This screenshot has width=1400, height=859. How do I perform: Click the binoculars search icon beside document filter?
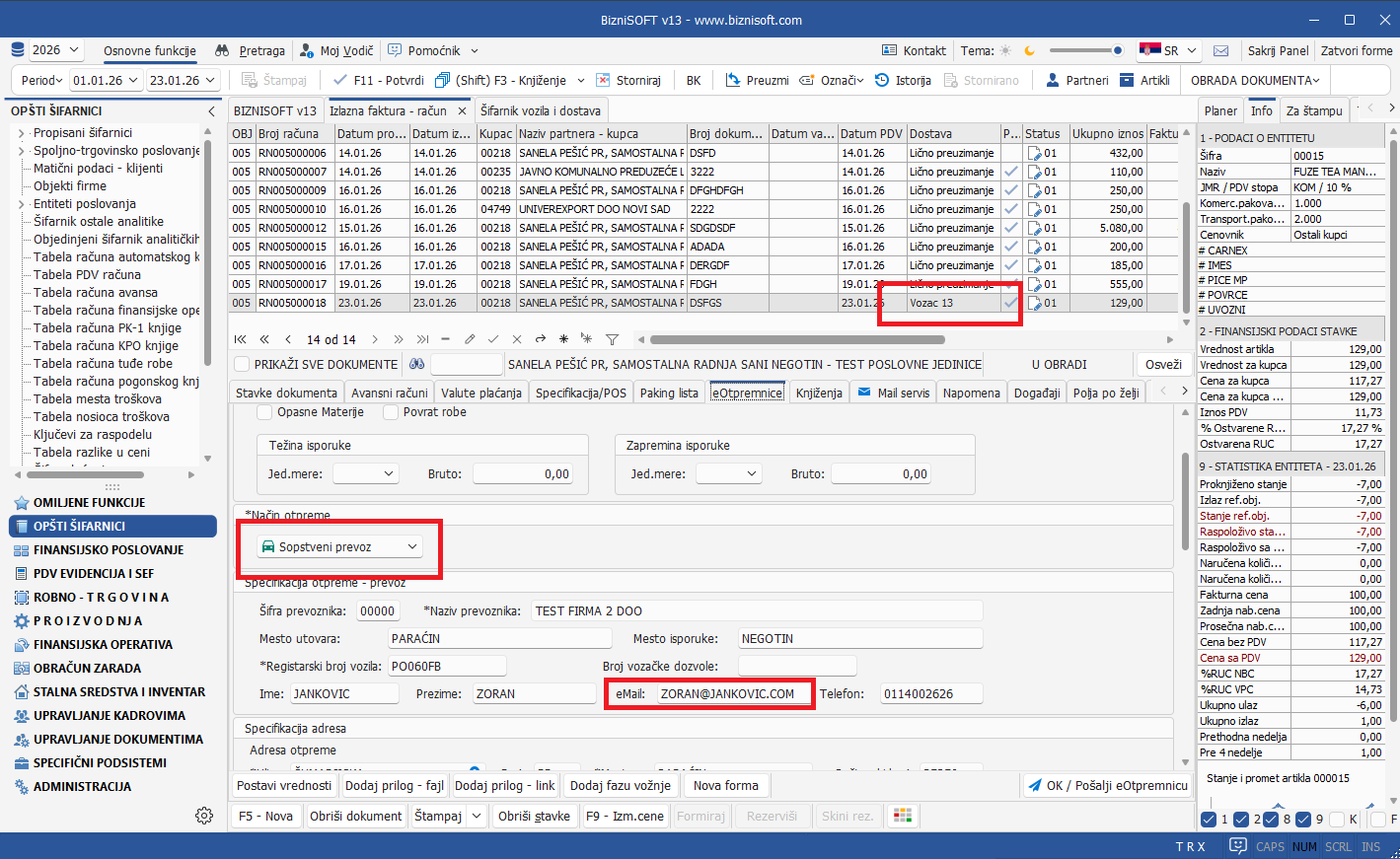pyautogui.click(x=417, y=364)
